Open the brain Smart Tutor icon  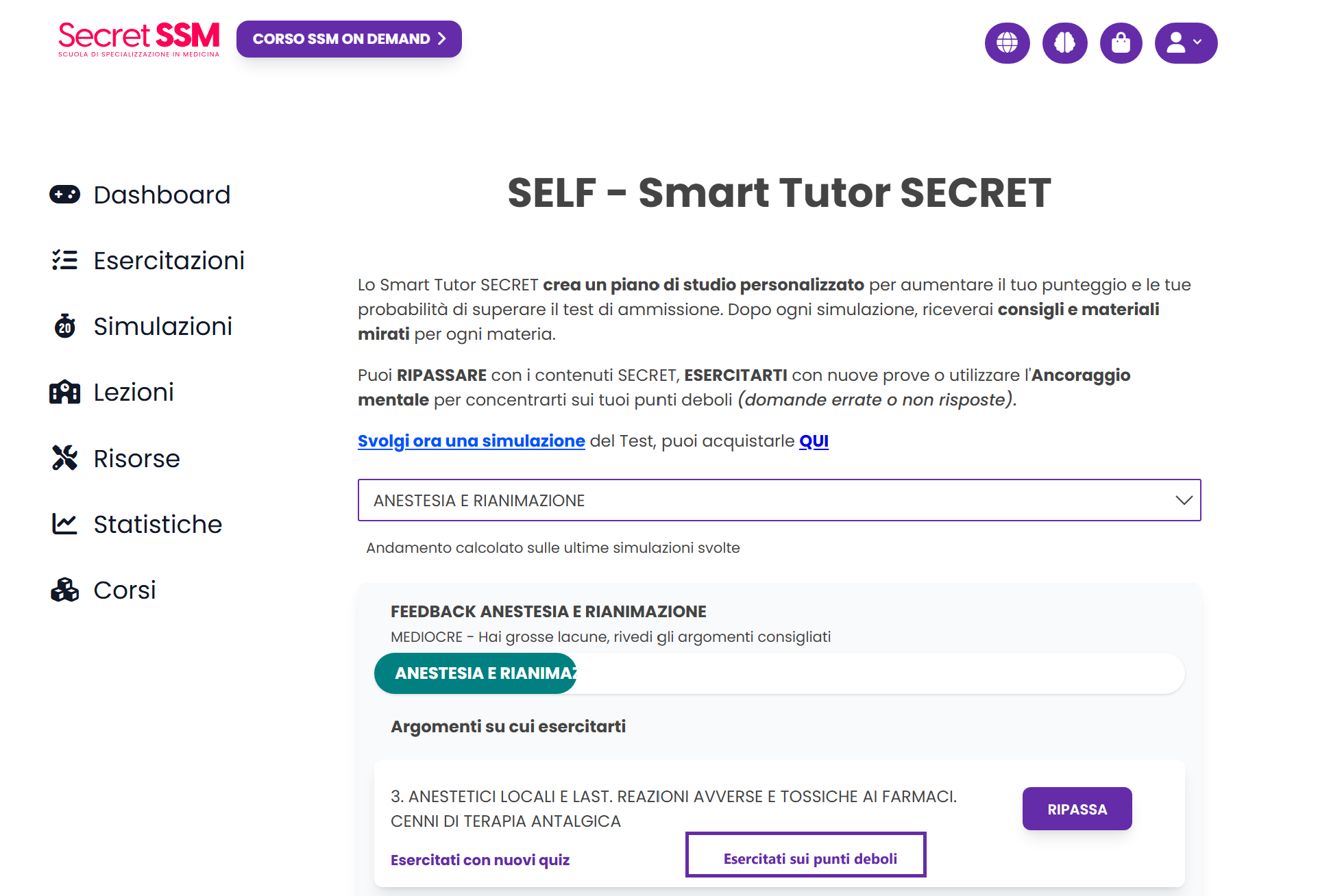tap(1064, 43)
